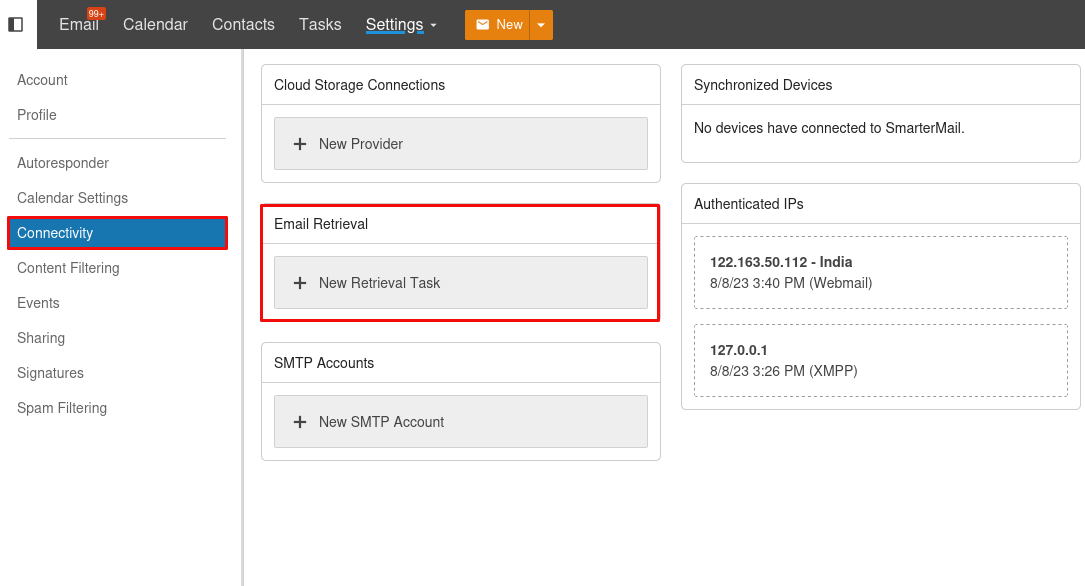This screenshot has width=1085, height=586.
Task: Select the 127.0.0.1 XMPP IP entry
Action: 880,360
